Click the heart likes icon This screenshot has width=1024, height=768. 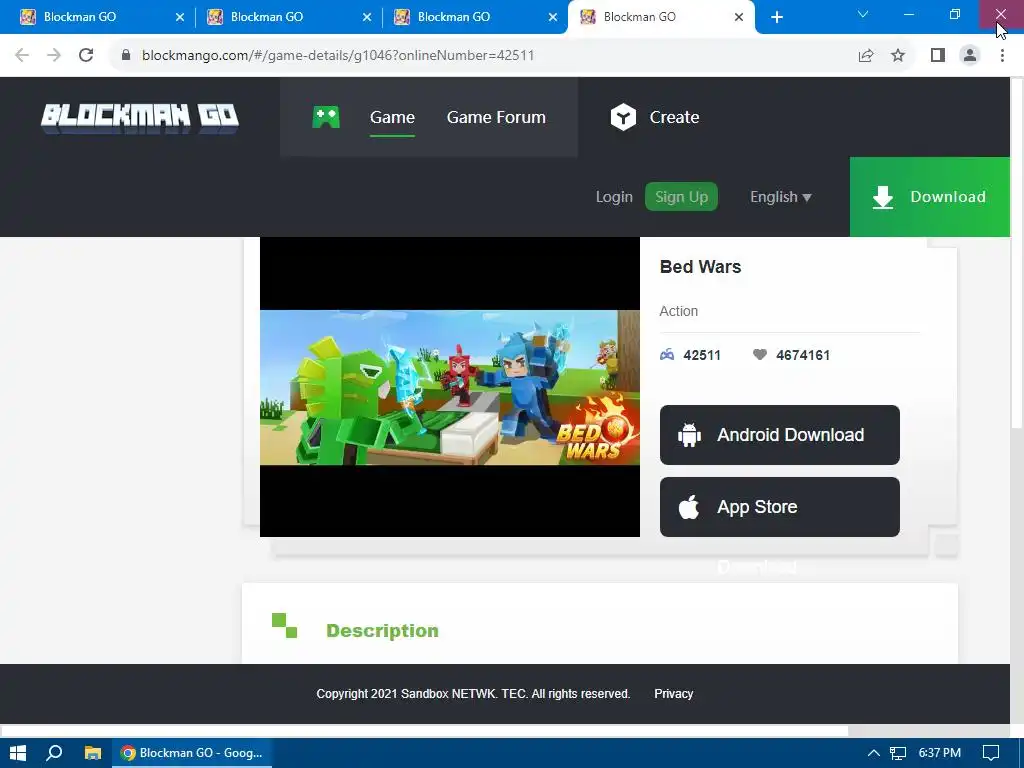pyautogui.click(x=760, y=355)
